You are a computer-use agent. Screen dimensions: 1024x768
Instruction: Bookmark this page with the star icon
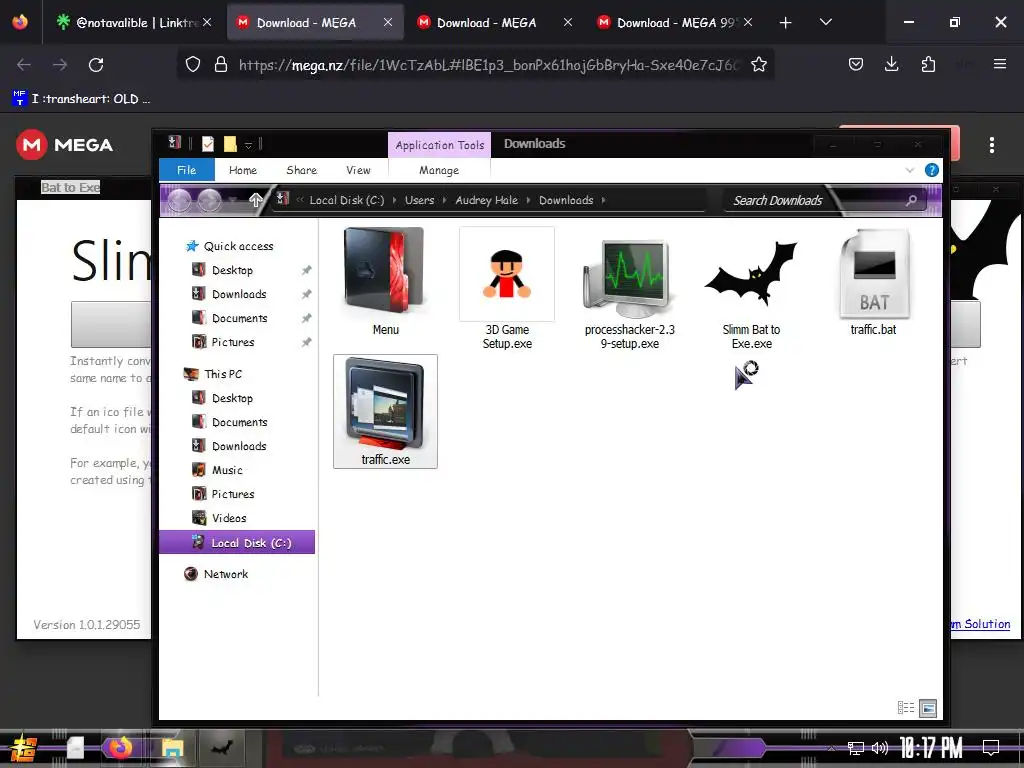click(758, 64)
